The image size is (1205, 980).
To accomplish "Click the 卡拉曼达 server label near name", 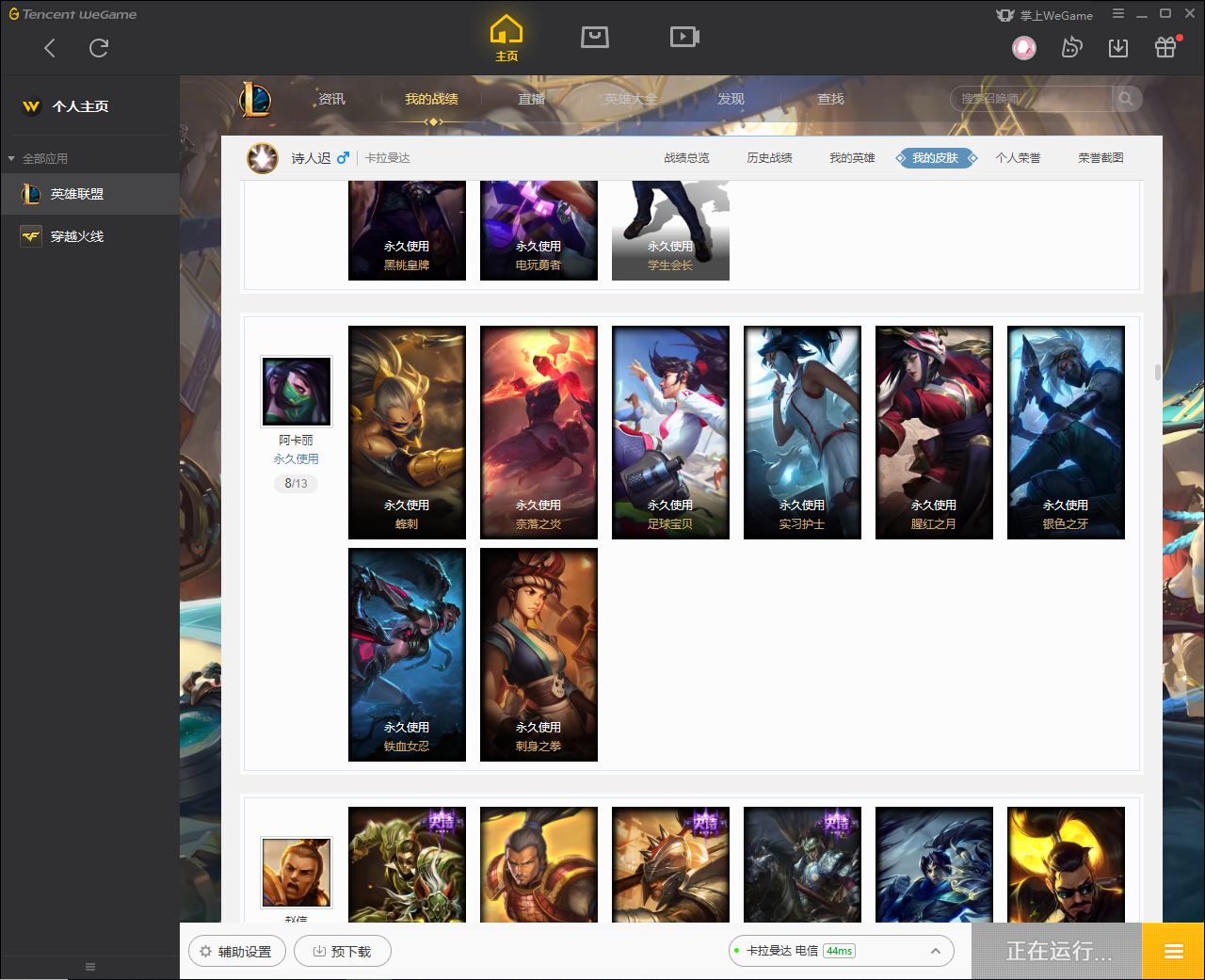I will tap(388, 158).
